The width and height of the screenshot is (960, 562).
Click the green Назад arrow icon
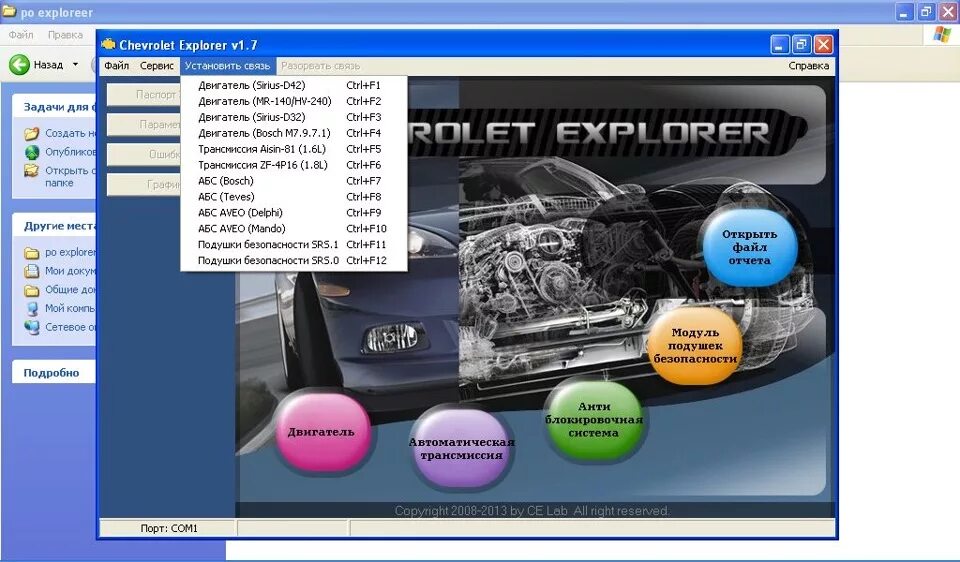(20, 64)
